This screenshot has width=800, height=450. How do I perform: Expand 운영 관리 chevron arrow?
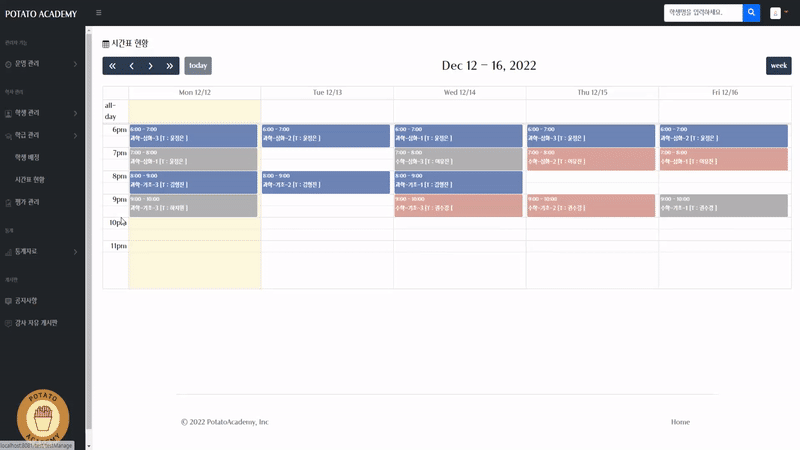pyautogui.click(x=75, y=64)
